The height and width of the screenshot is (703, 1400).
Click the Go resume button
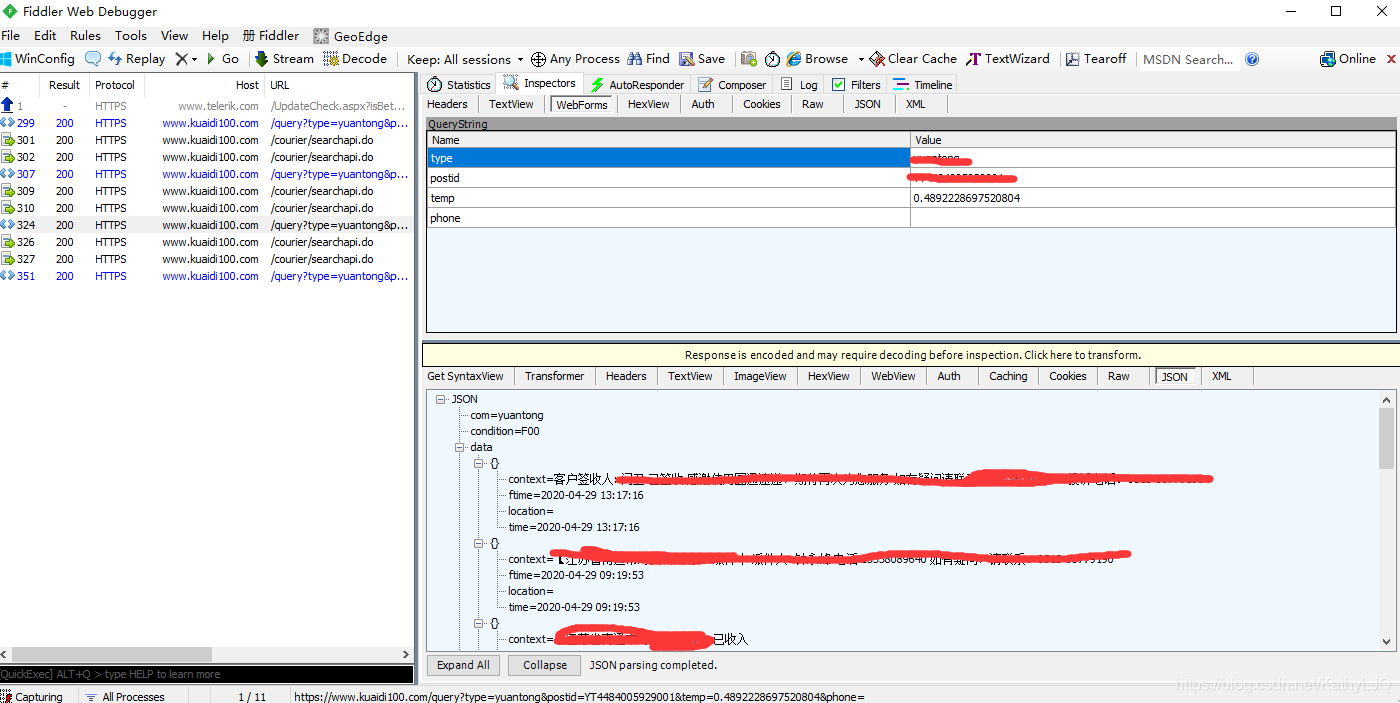coord(222,59)
